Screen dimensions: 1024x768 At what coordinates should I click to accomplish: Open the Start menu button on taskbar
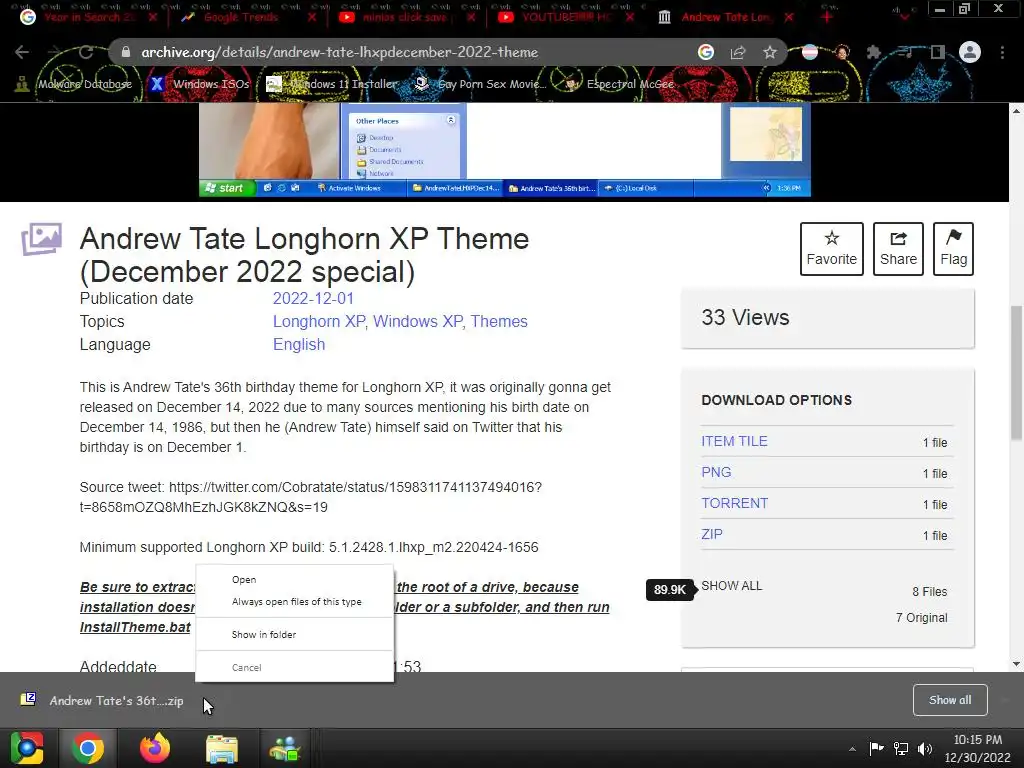pos(27,748)
